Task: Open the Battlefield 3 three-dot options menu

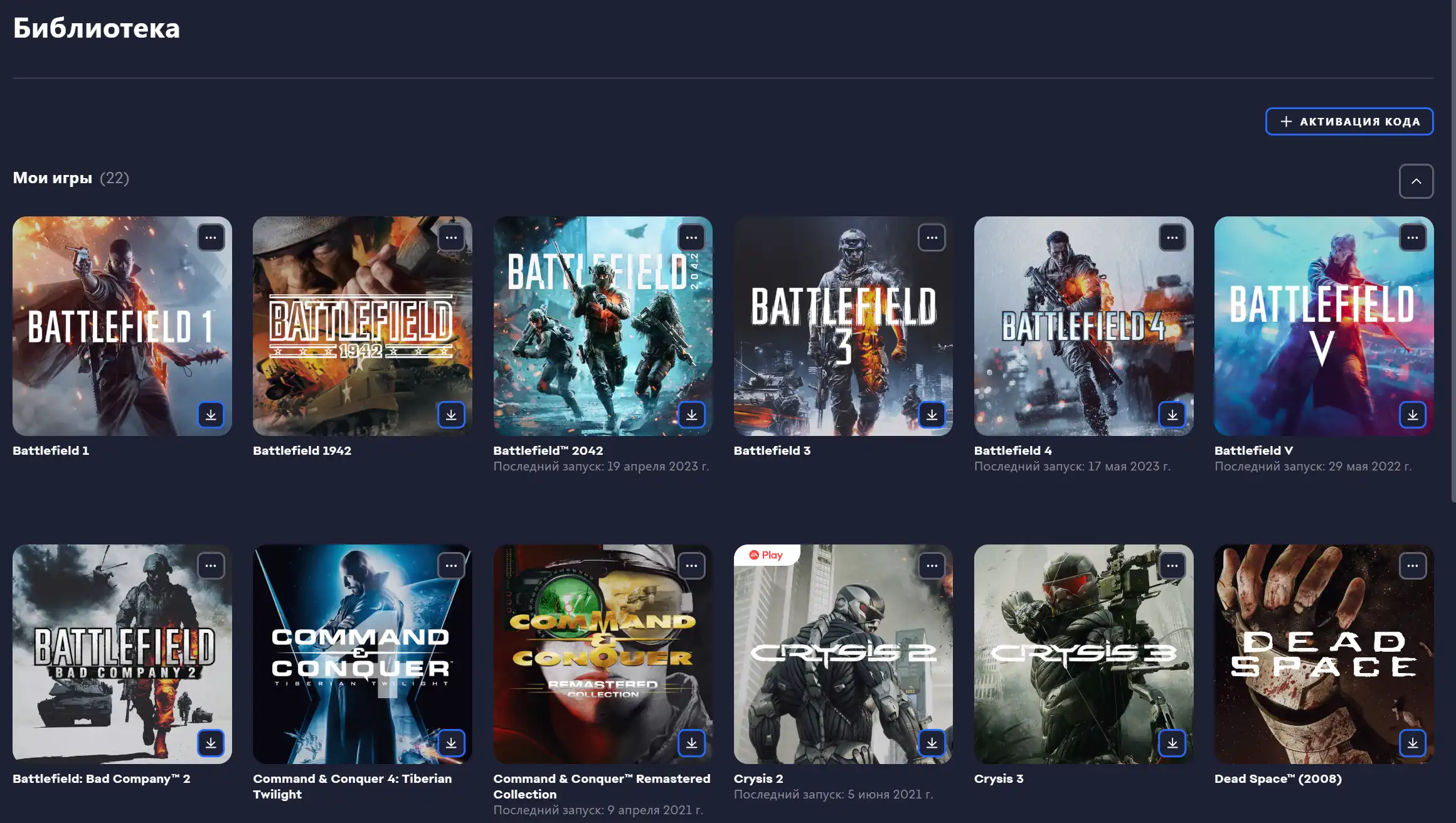Action: 932,238
